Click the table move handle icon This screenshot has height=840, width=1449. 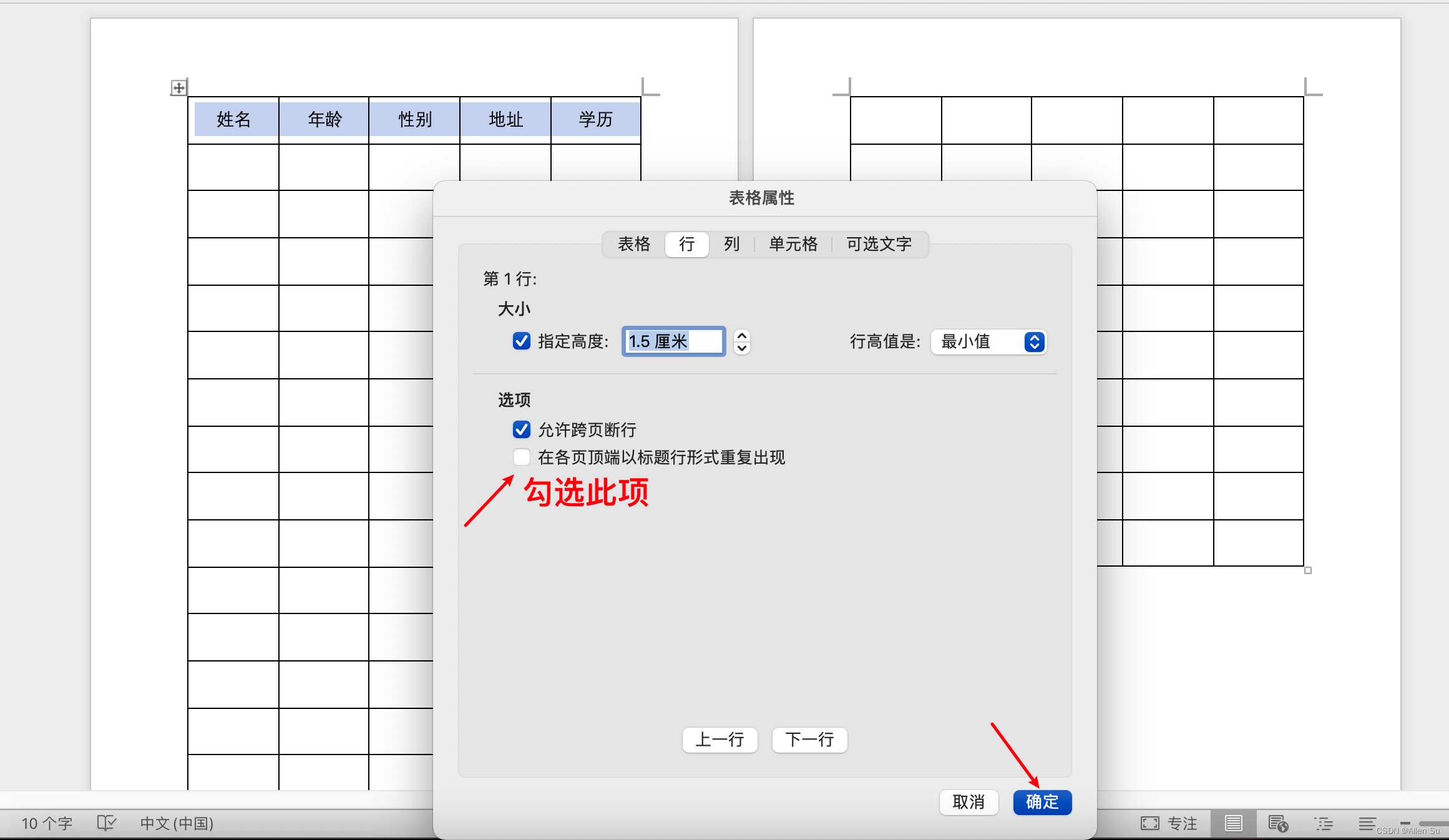pos(178,88)
